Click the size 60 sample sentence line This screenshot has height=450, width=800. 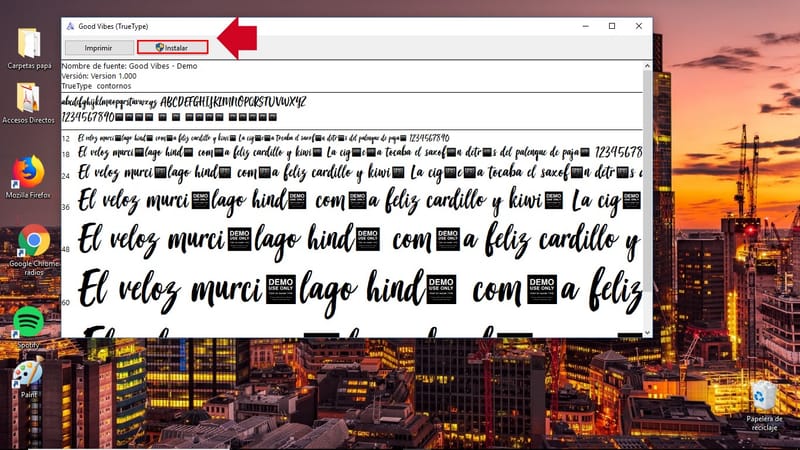(x=360, y=291)
